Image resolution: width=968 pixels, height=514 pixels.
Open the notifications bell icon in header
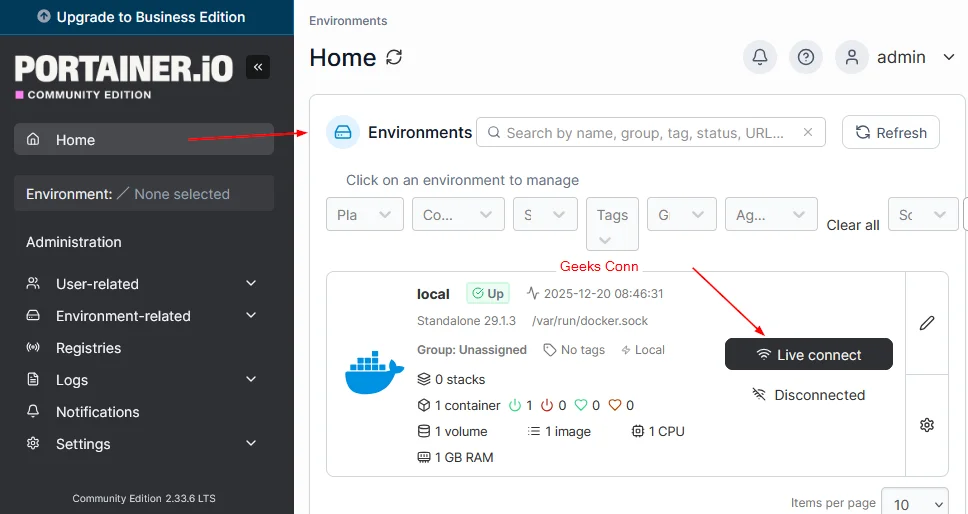[759, 57]
